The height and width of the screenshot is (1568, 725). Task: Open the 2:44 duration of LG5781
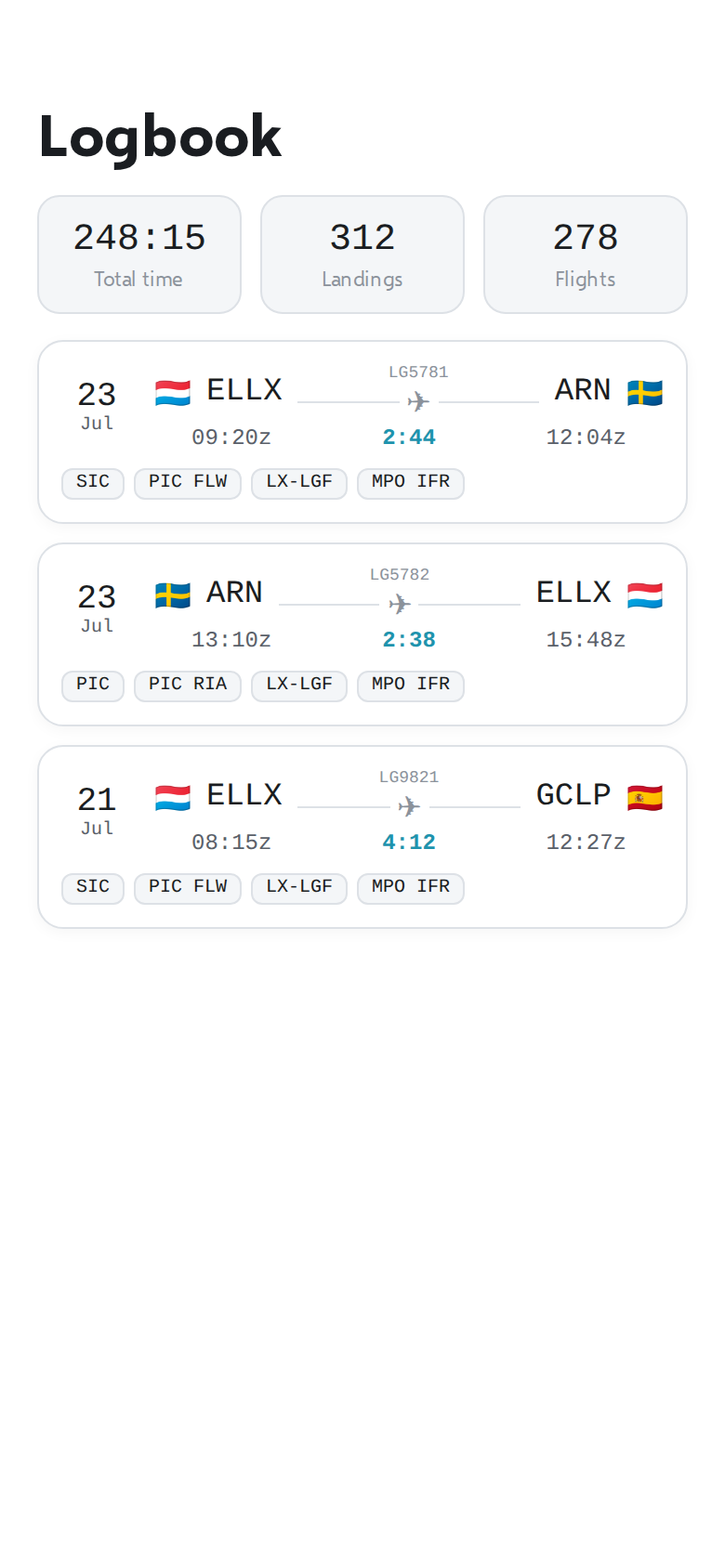pos(409,438)
